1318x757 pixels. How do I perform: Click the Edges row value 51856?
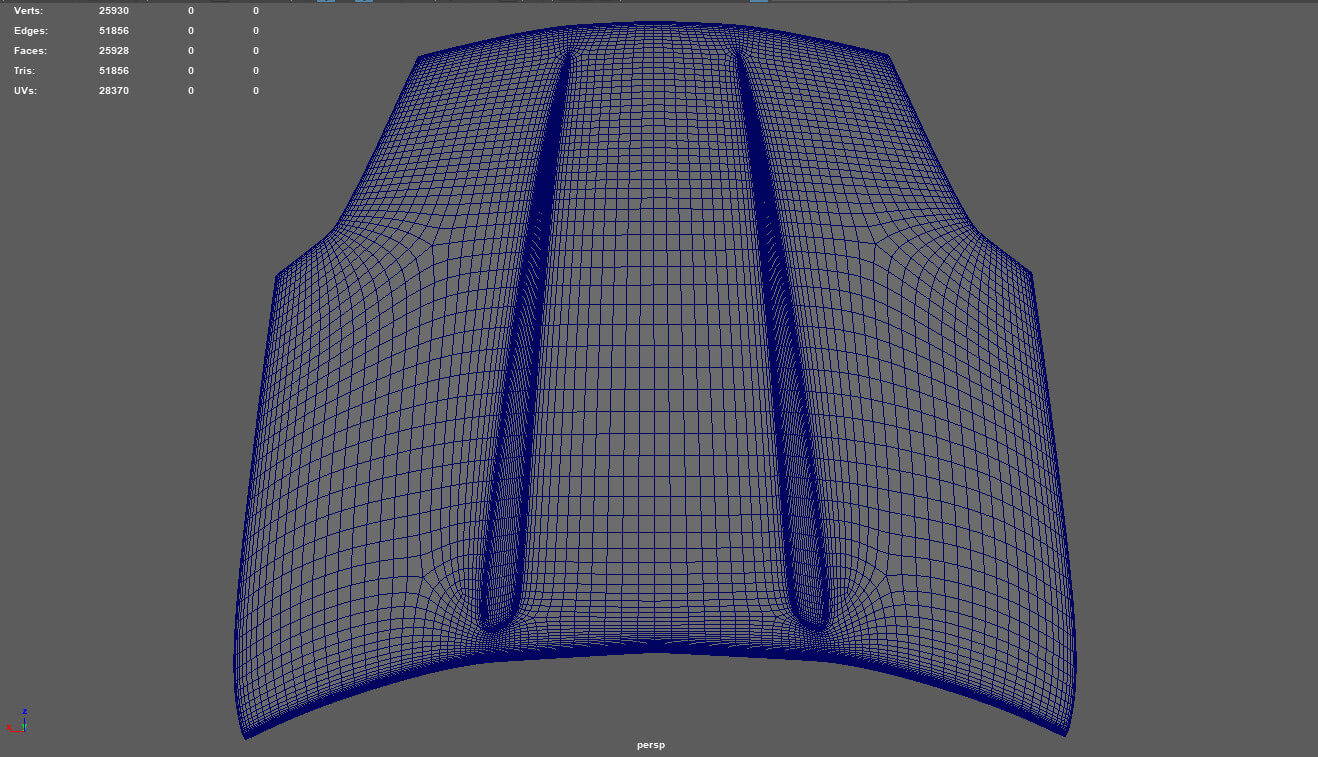click(x=114, y=31)
